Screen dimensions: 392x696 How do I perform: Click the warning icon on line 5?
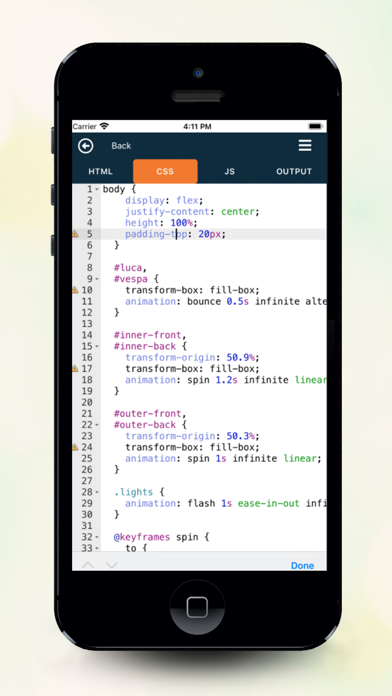75,234
